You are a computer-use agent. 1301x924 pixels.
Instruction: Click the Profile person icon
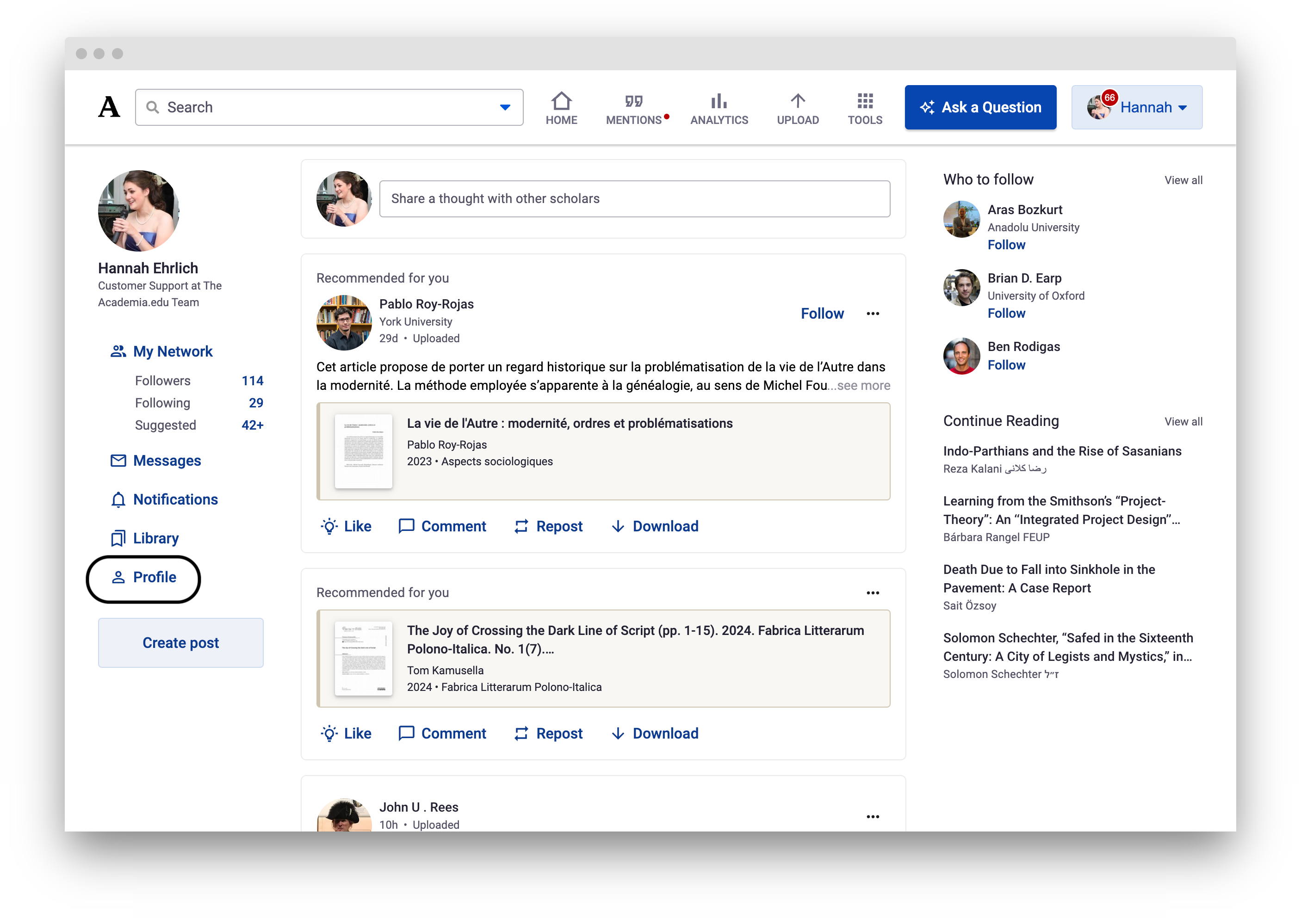tap(118, 578)
